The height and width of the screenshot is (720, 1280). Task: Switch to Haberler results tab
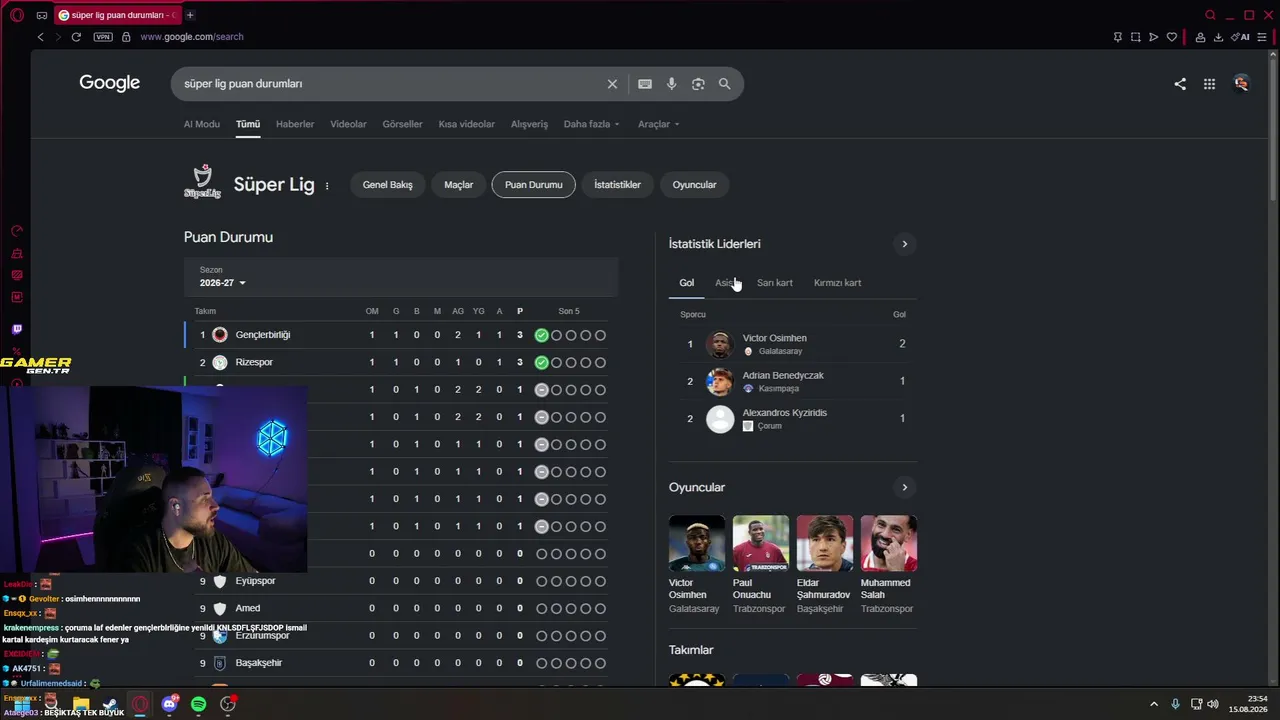[295, 124]
